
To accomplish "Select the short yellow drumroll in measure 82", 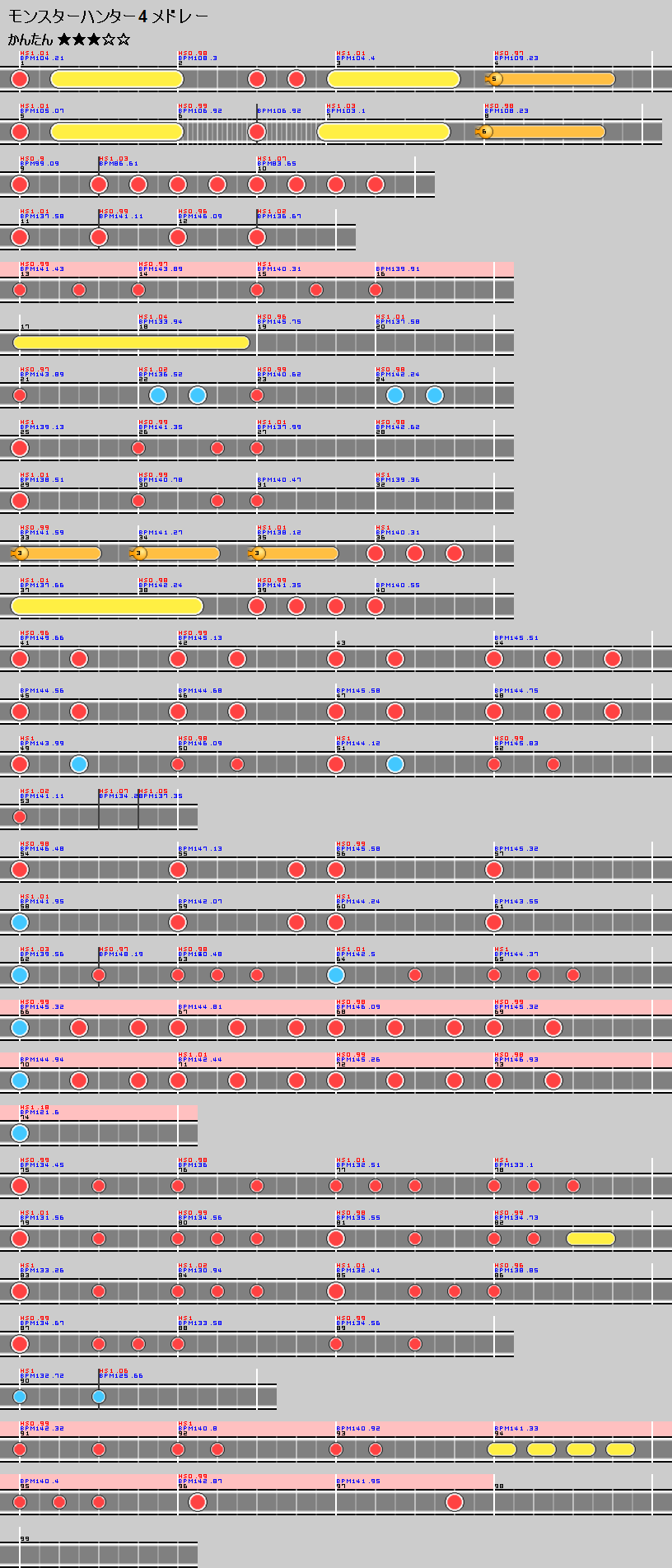I will click(590, 1239).
